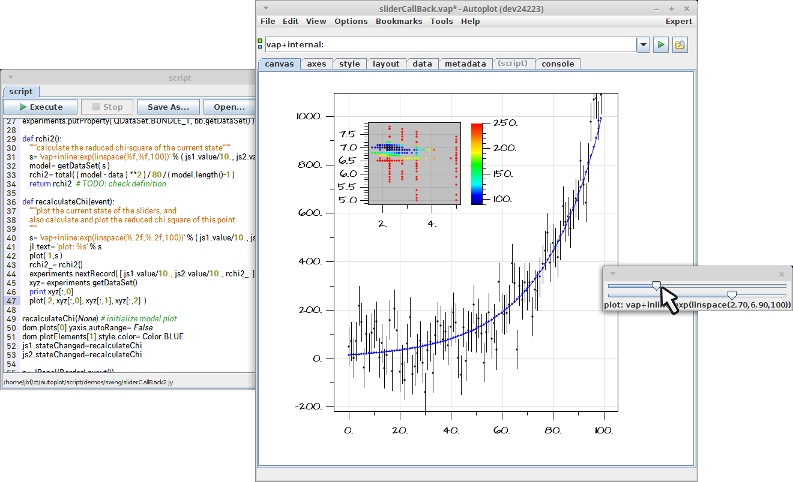
Task: Select the script tab in script window
Action: tap(21, 92)
